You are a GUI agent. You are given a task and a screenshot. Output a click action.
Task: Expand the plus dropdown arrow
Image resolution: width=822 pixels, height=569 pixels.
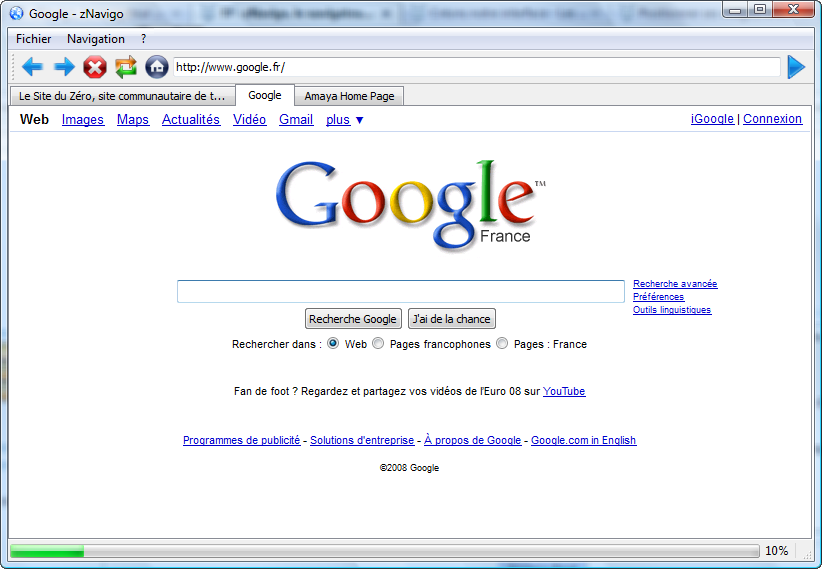tap(360, 120)
